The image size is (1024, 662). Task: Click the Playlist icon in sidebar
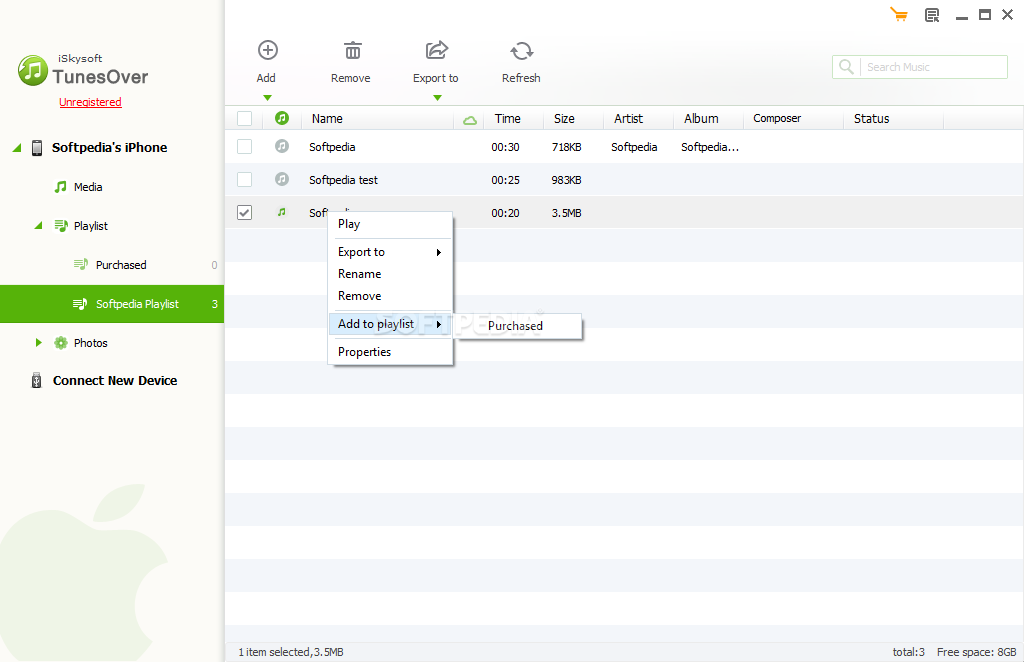point(61,226)
